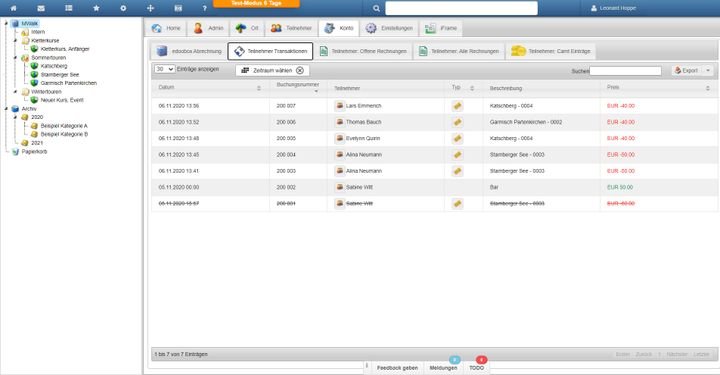Click the ticket type icon in Evelynn Quinn row
Image resolution: width=720 pixels, height=375 pixels.
[457, 139]
